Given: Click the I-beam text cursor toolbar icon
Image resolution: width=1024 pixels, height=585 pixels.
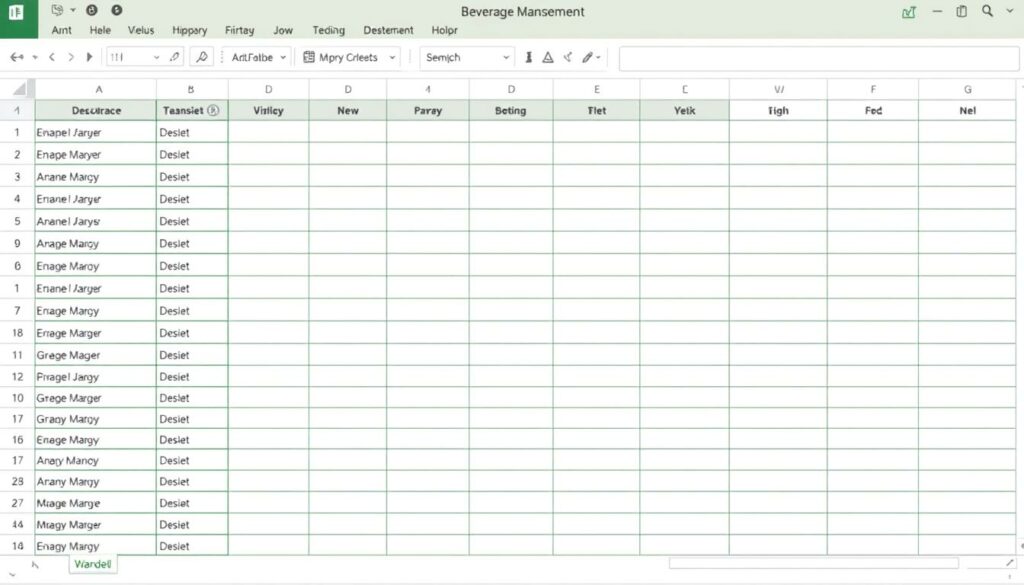Looking at the screenshot, I should (x=528, y=57).
